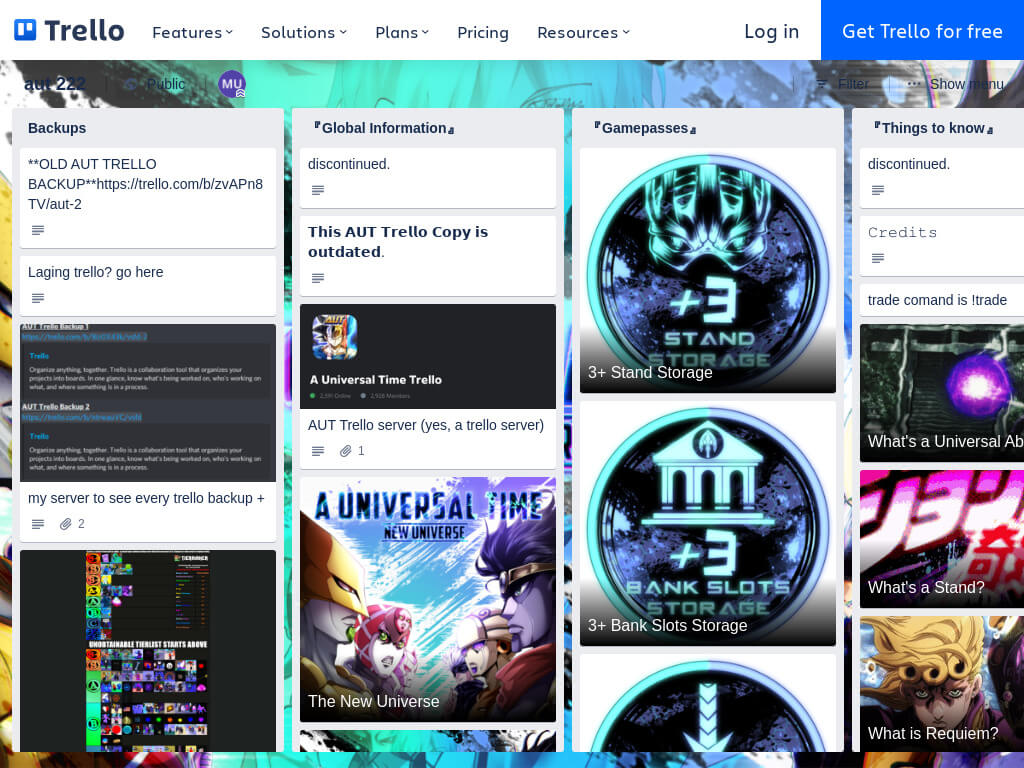The width and height of the screenshot is (1024, 768).
Task: Open the Features dropdown menu
Action: (192, 32)
